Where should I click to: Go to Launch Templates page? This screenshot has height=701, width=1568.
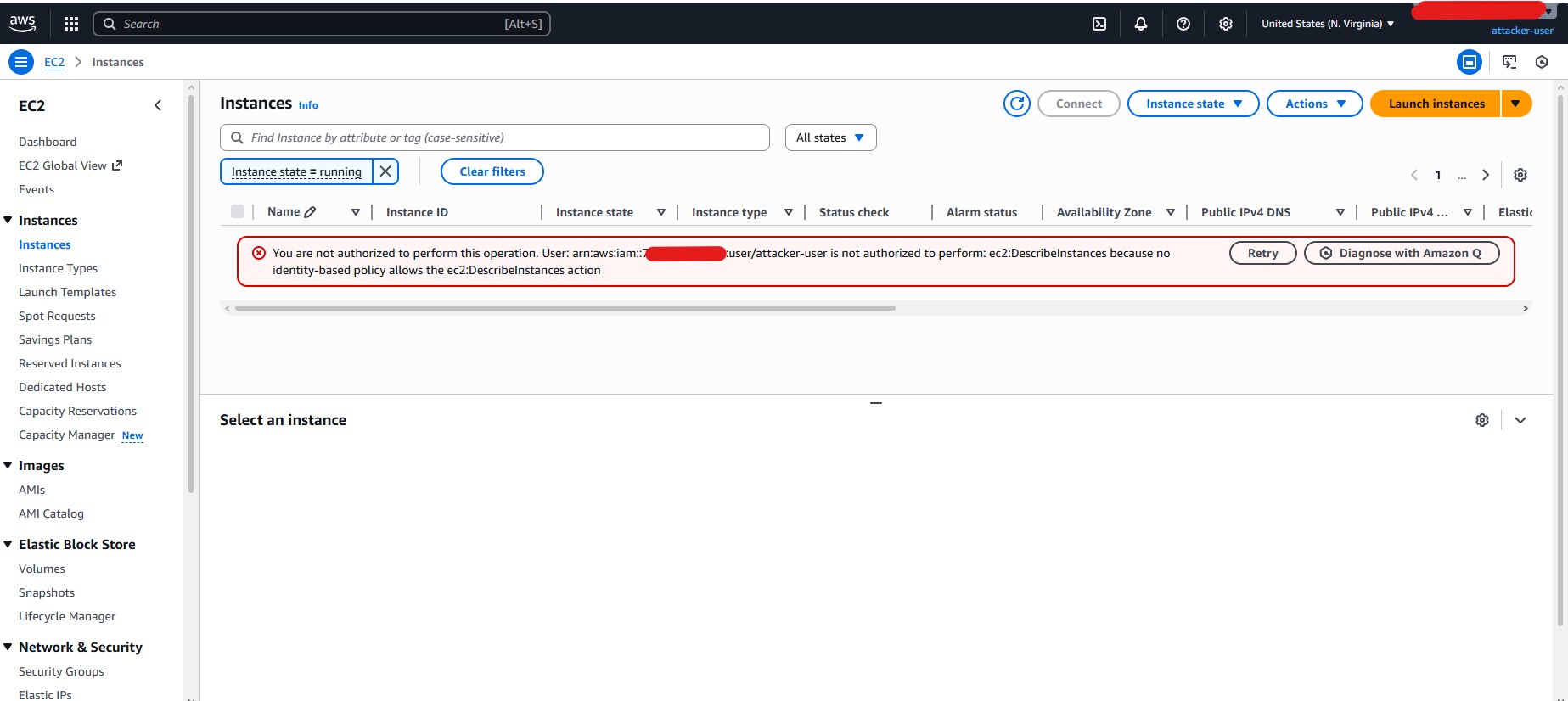pyautogui.click(x=67, y=292)
